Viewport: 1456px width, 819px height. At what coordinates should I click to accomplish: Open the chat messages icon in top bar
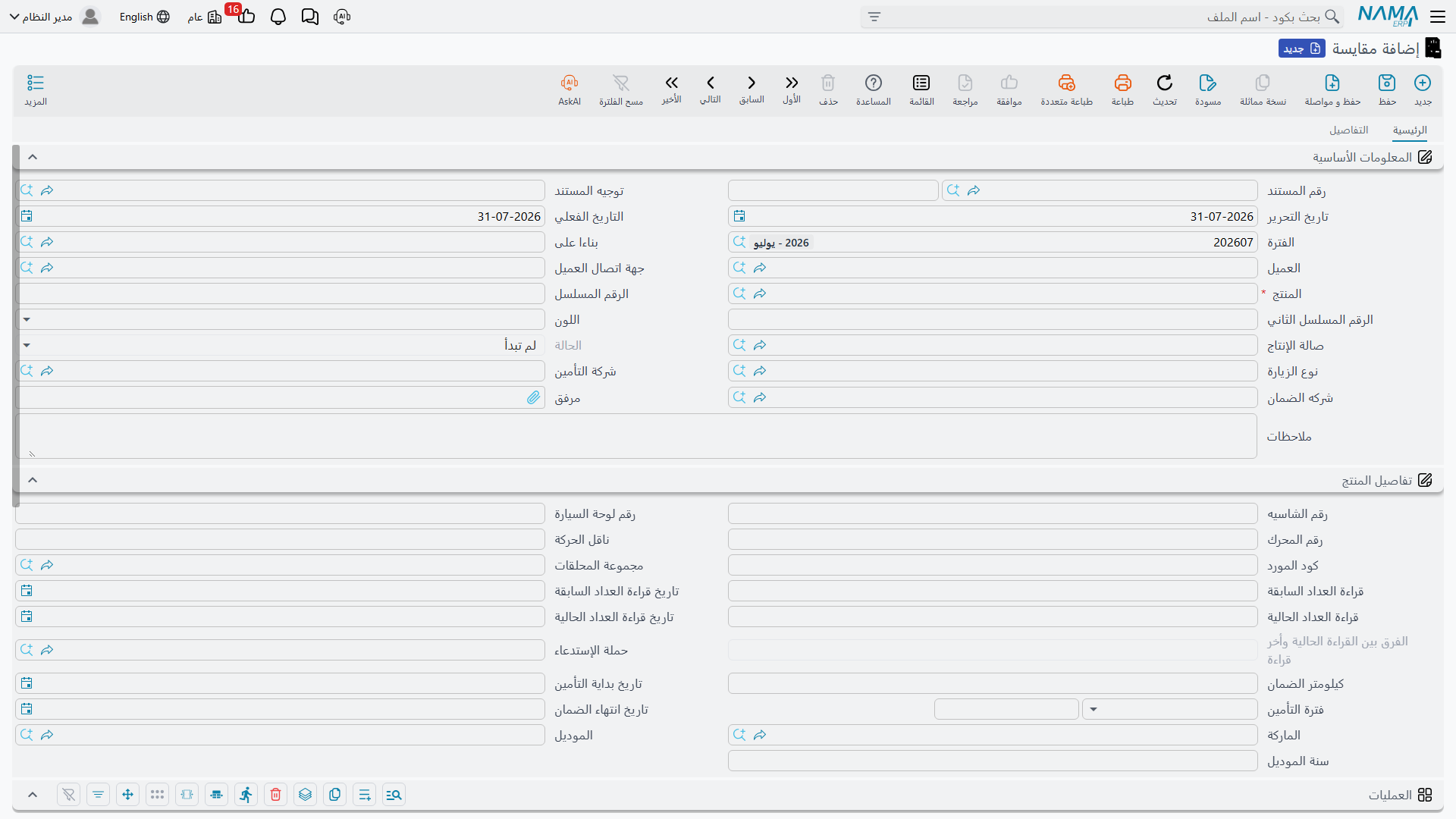(310, 17)
